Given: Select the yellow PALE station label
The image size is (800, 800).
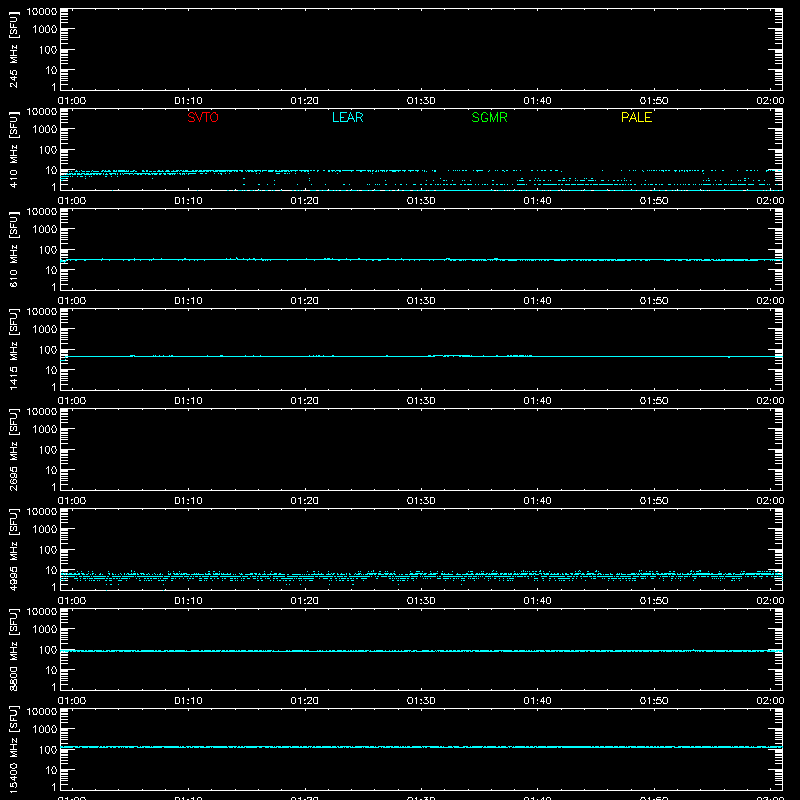Looking at the screenshot, I should tap(636, 117).
